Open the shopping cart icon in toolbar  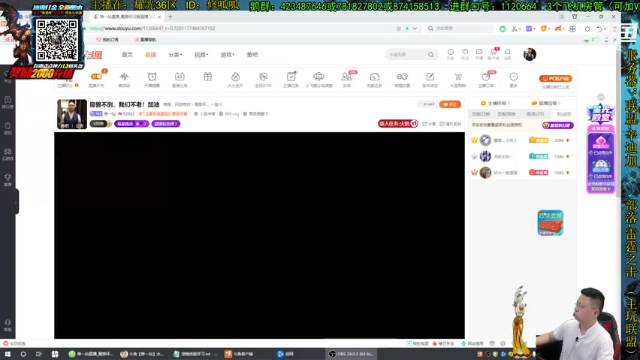(x=458, y=77)
